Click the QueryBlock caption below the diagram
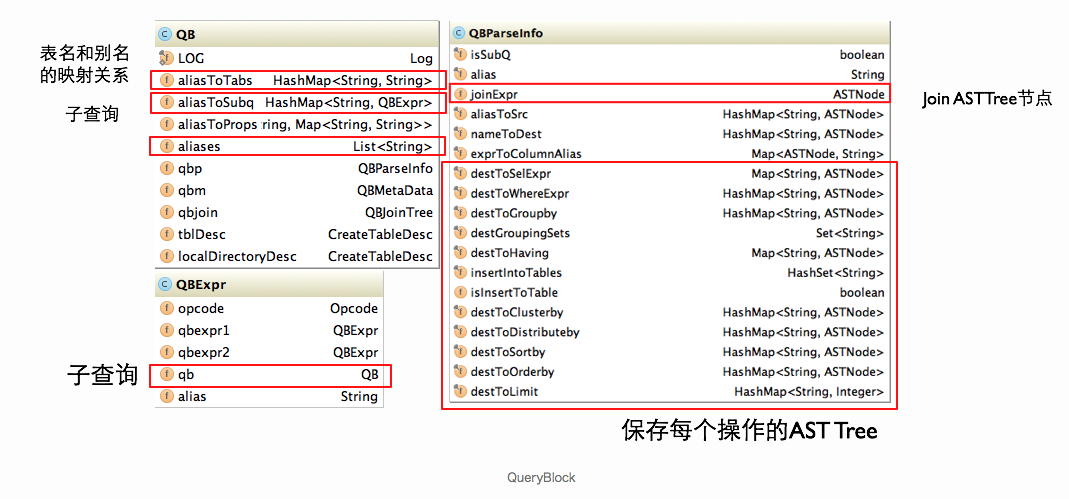Image resolution: width=1069 pixels, height=499 pixels. (x=541, y=477)
